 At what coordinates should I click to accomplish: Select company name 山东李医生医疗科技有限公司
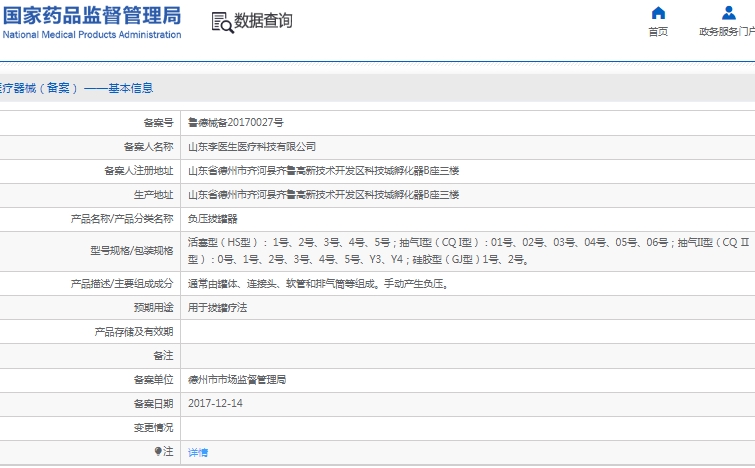point(252,147)
